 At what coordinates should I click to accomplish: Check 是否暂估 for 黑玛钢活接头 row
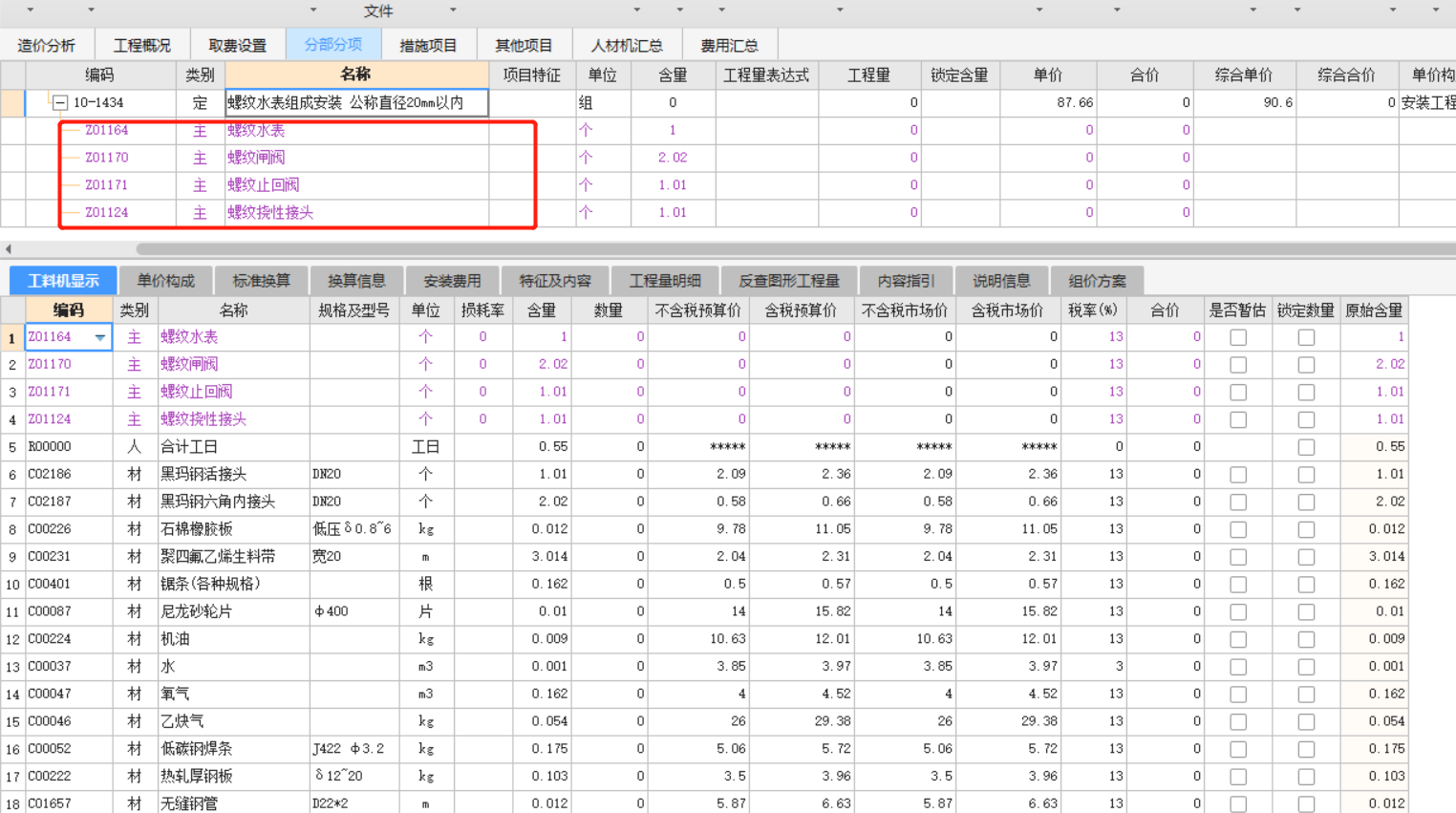[x=1238, y=475]
